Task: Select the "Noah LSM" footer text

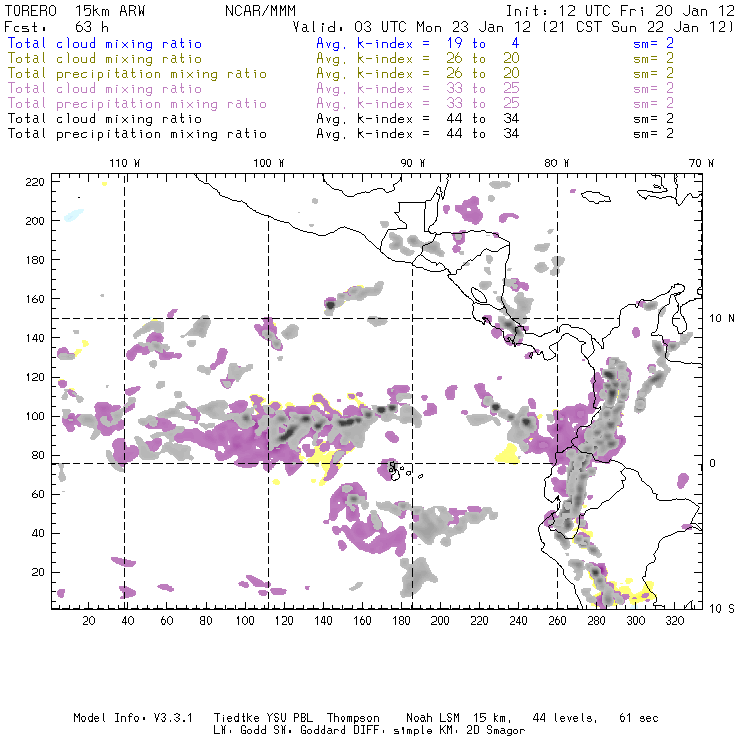Action: [x=433, y=718]
